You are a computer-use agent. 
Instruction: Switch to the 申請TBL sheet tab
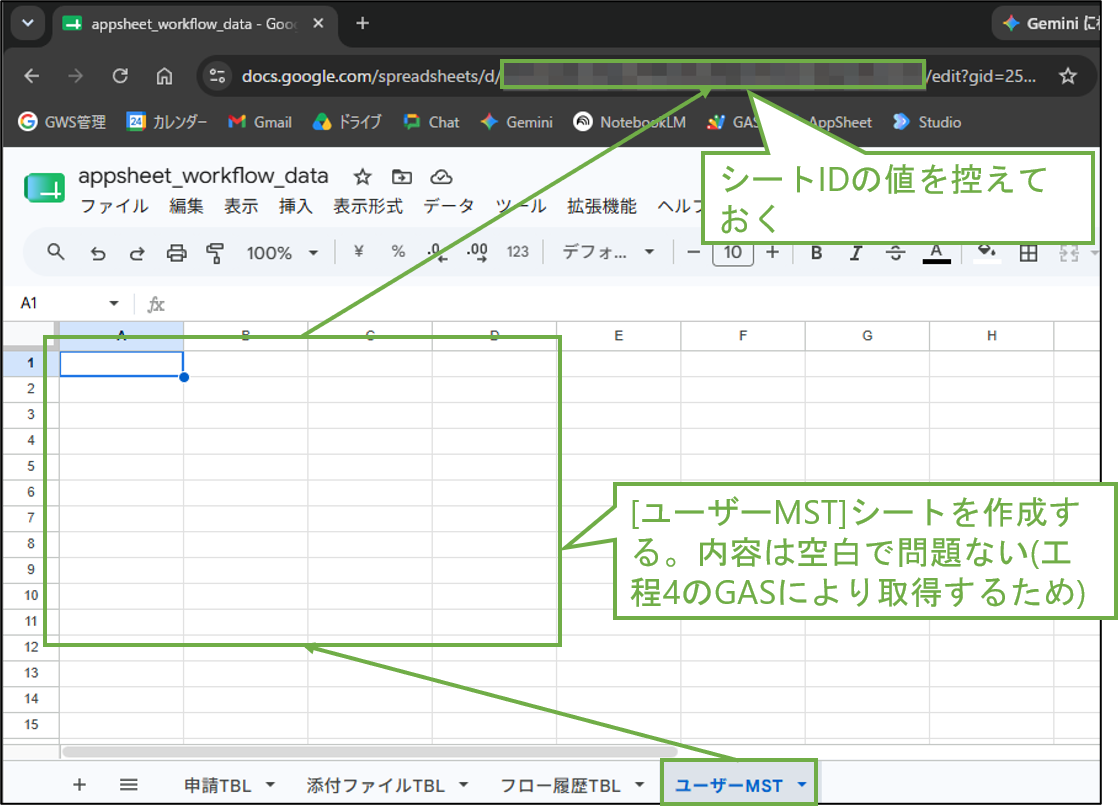tap(217, 786)
